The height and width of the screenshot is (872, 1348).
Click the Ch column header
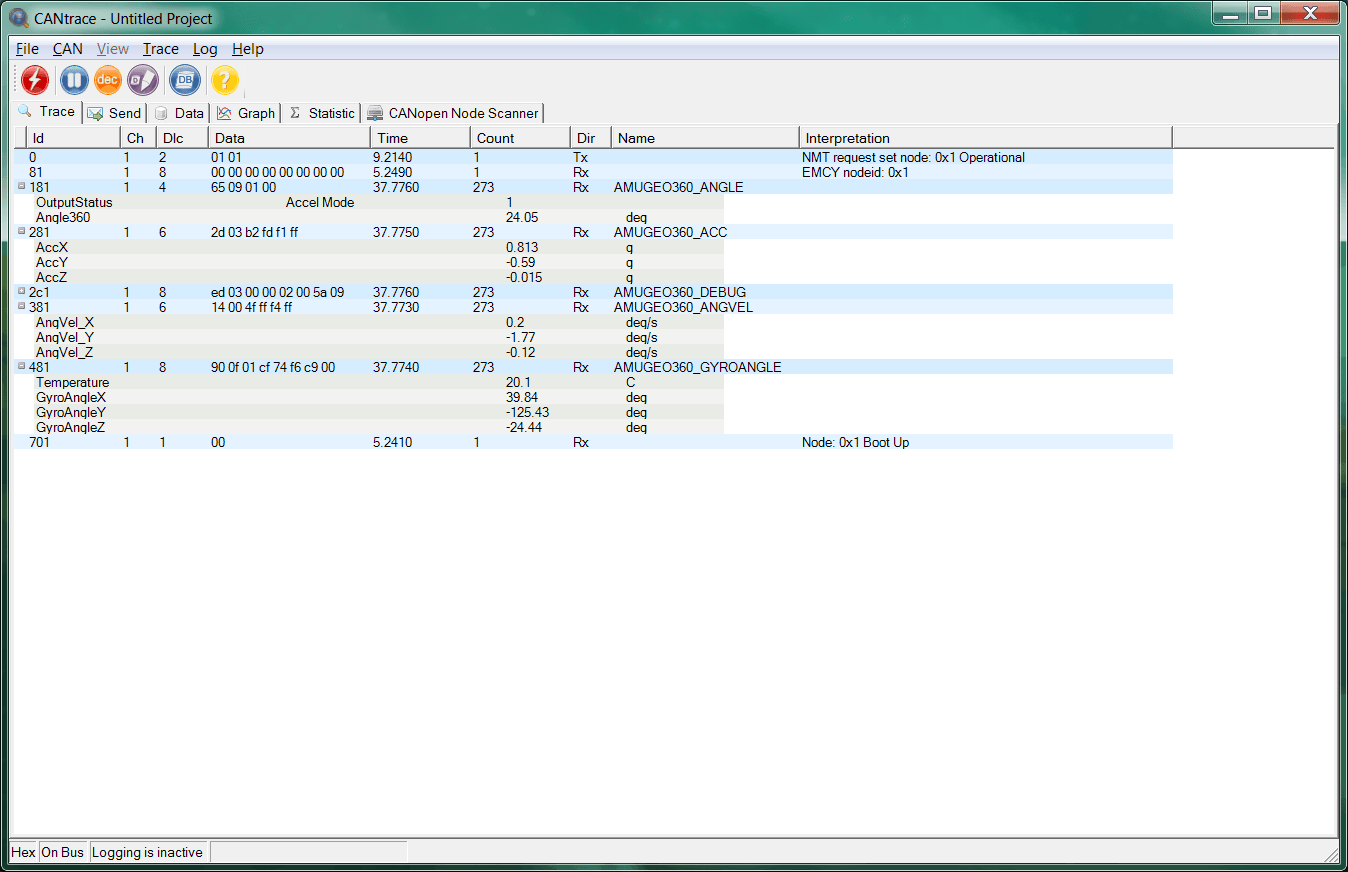138,138
